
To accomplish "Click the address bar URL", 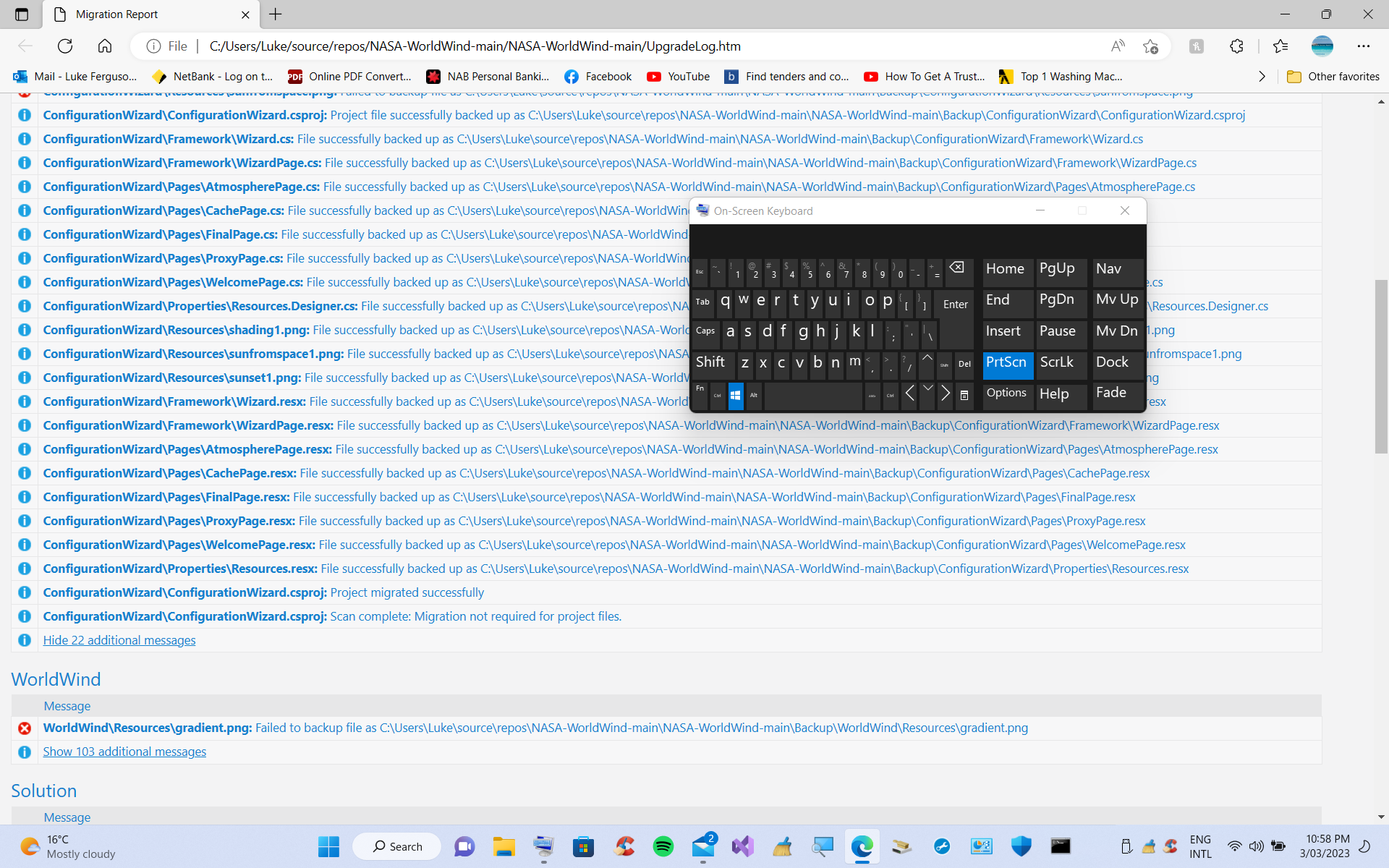I will coord(475,46).
